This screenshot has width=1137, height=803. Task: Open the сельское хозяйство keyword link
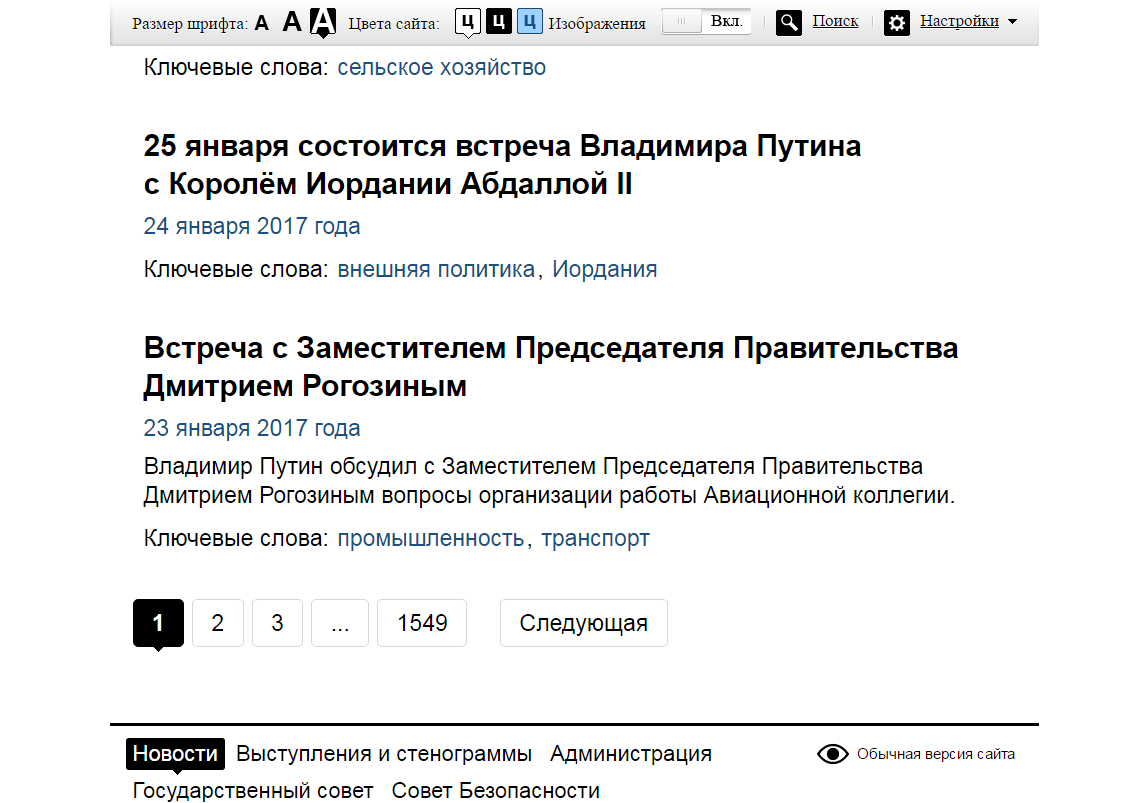point(441,68)
